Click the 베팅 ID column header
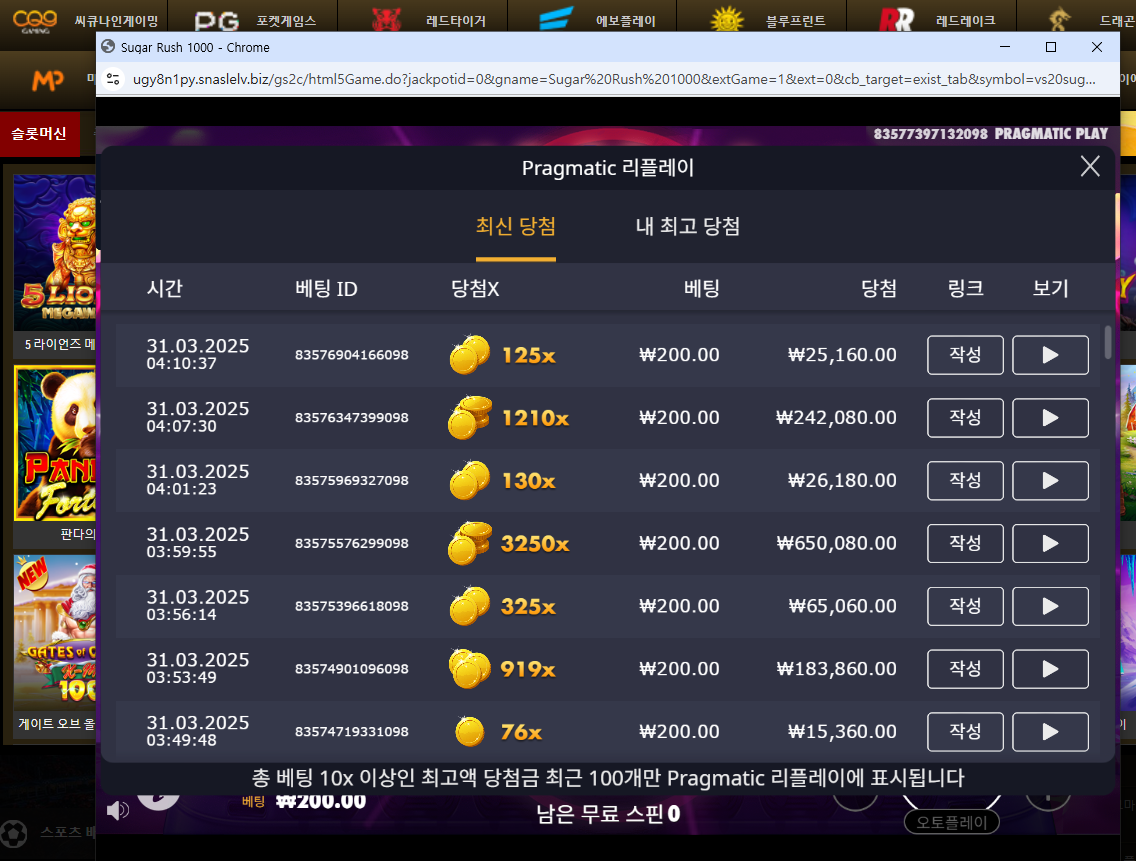Screen dimensions: 1136x861 tap(326, 288)
